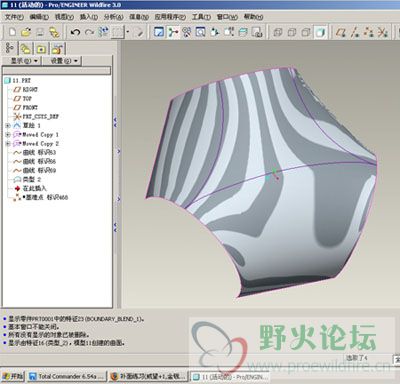Select the 基准点 标识466 feature
400x384 pixels.
41,198
